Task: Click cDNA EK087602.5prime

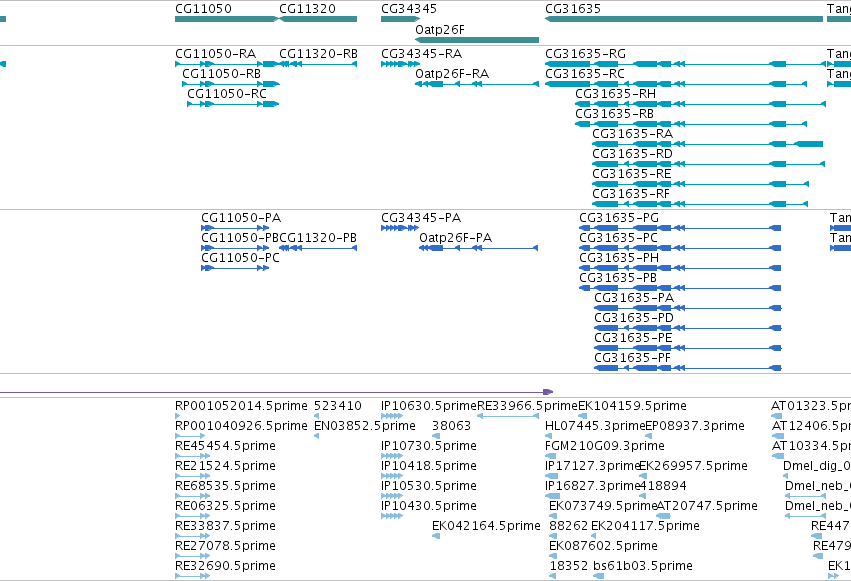Action: 604,547
